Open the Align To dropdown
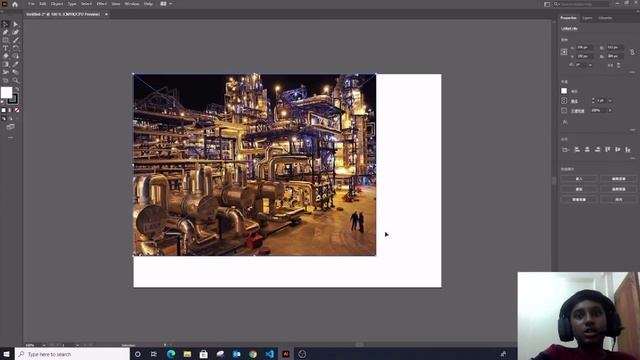 click(x=566, y=149)
